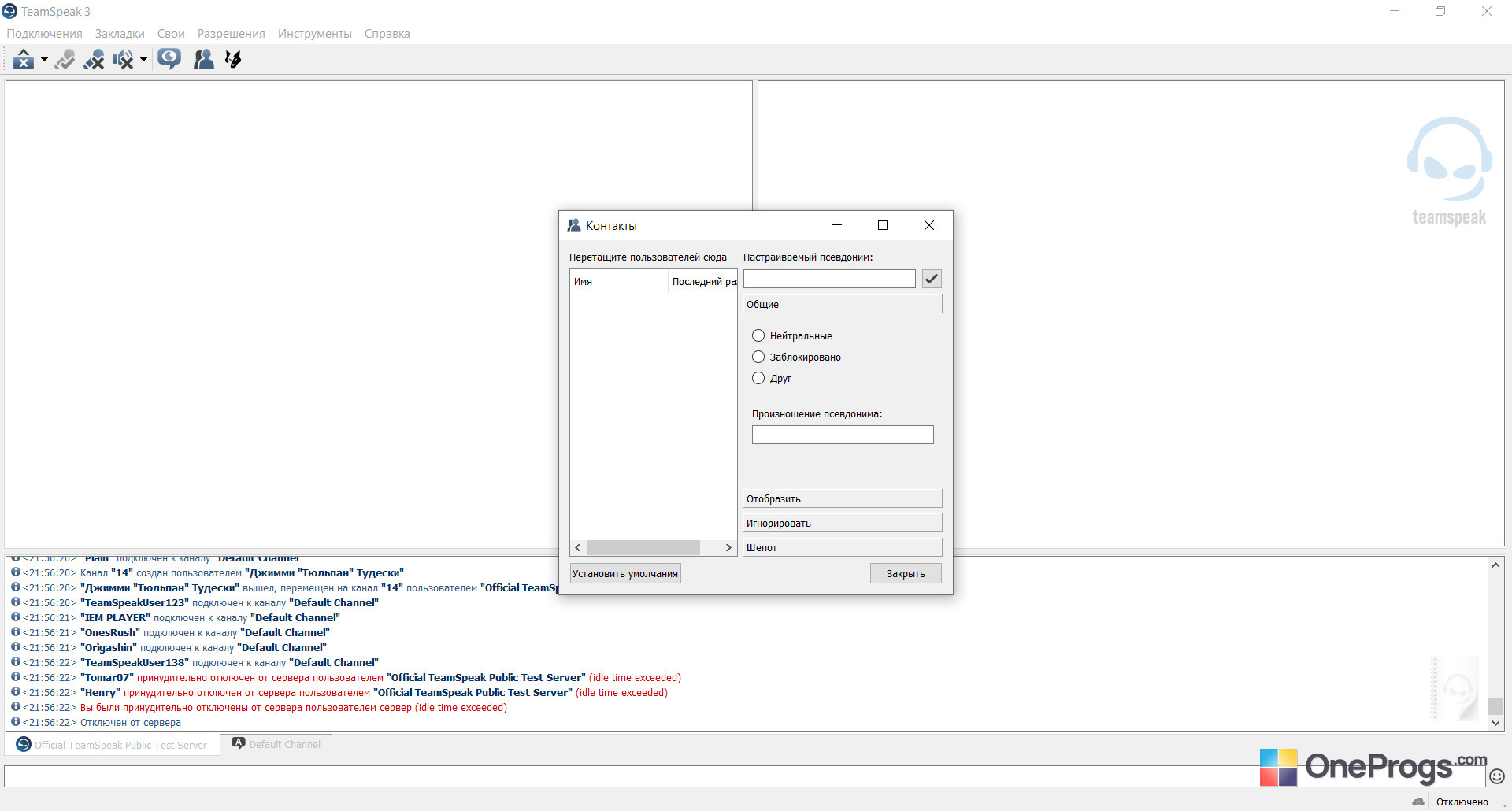Expand the Общие section
1512x811 pixels.
click(x=843, y=304)
